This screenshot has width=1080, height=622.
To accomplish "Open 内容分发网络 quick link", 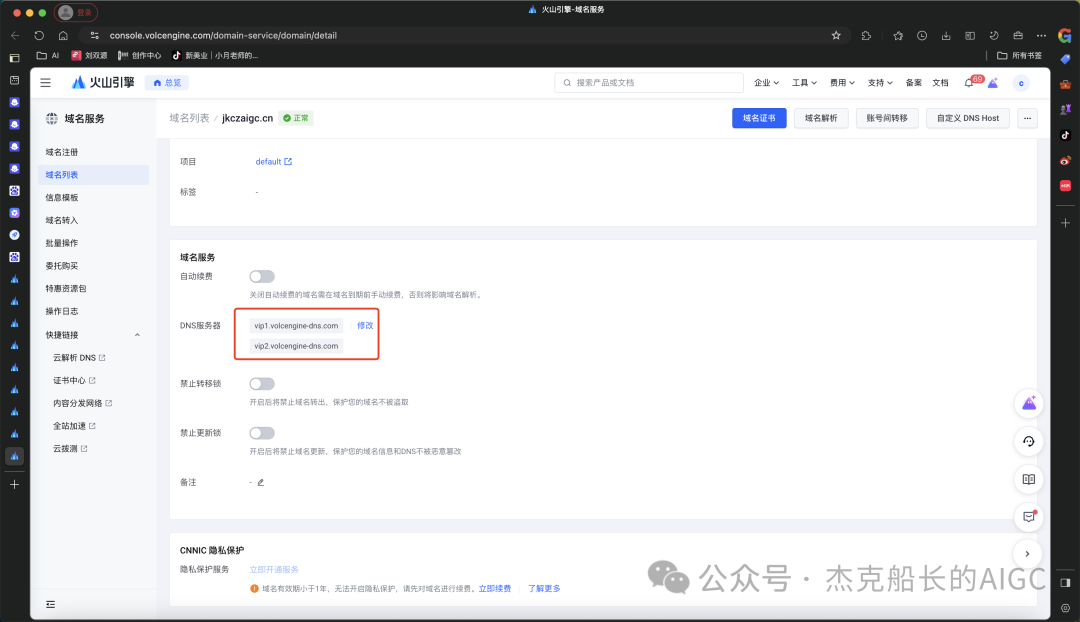I will (x=83, y=404).
